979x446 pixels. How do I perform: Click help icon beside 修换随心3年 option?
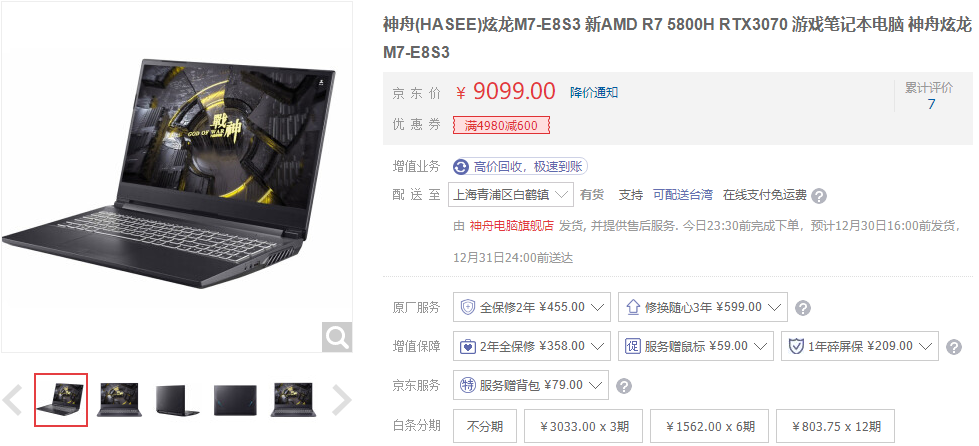804,308
